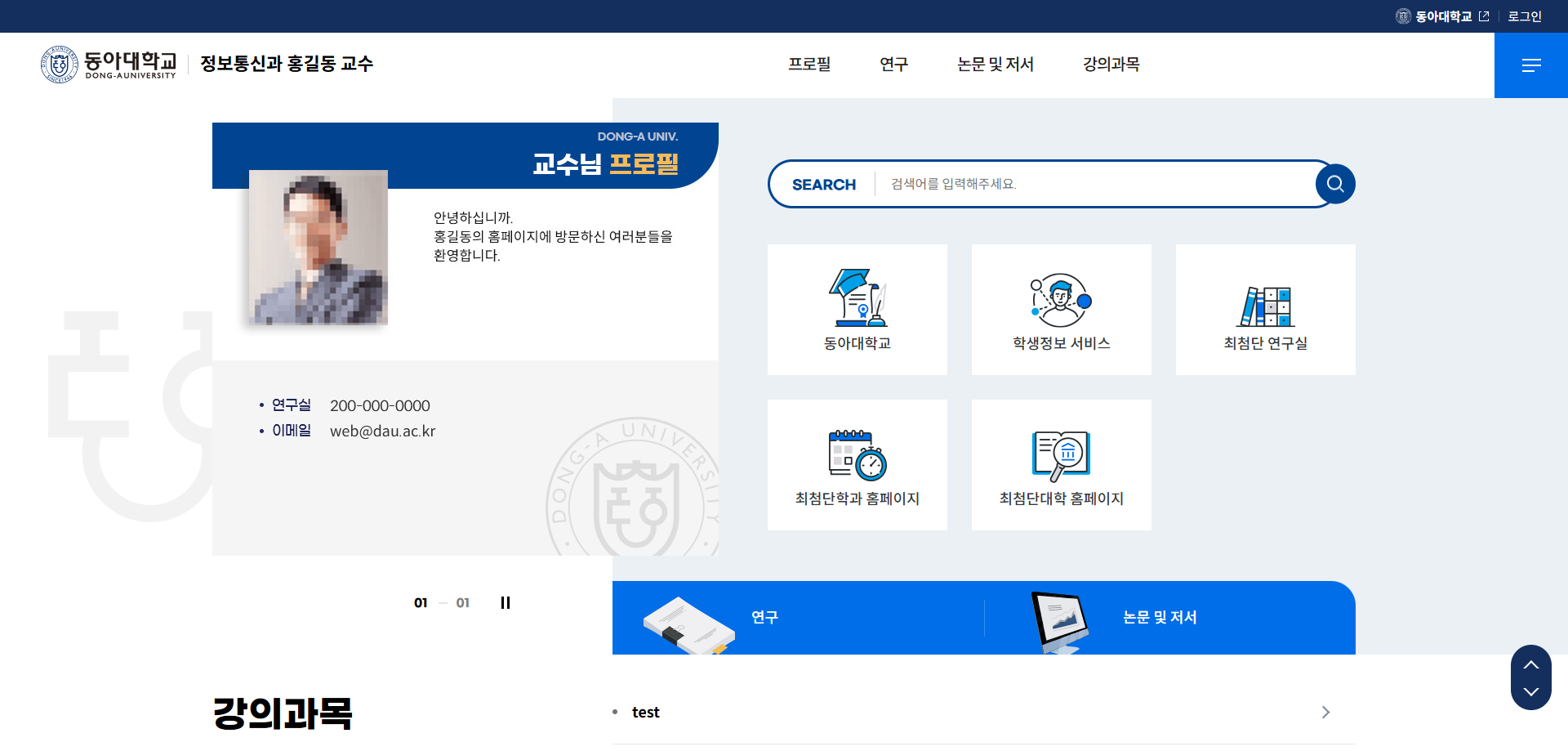The width and height of the screenshot is (1568, 751).
Task: Open the 논문 및 저서 navigation menu
Action: click(x=995, y=65)
